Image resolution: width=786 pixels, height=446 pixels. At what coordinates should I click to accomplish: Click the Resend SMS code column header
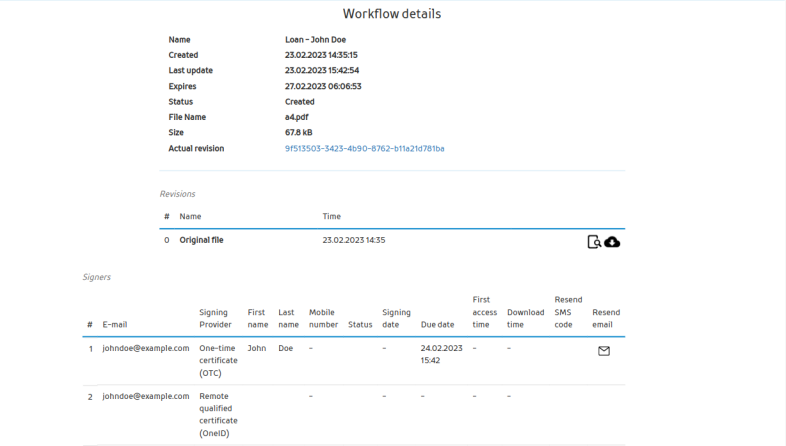coord(568,312)
